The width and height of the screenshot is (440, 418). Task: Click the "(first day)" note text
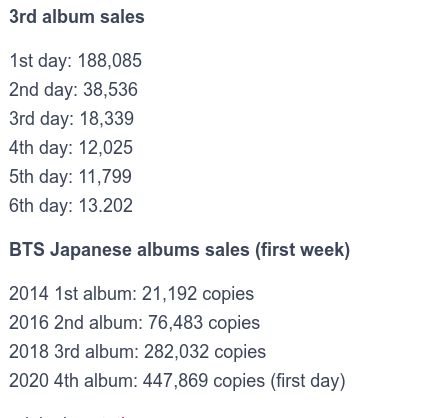click(x=308, y=382)
